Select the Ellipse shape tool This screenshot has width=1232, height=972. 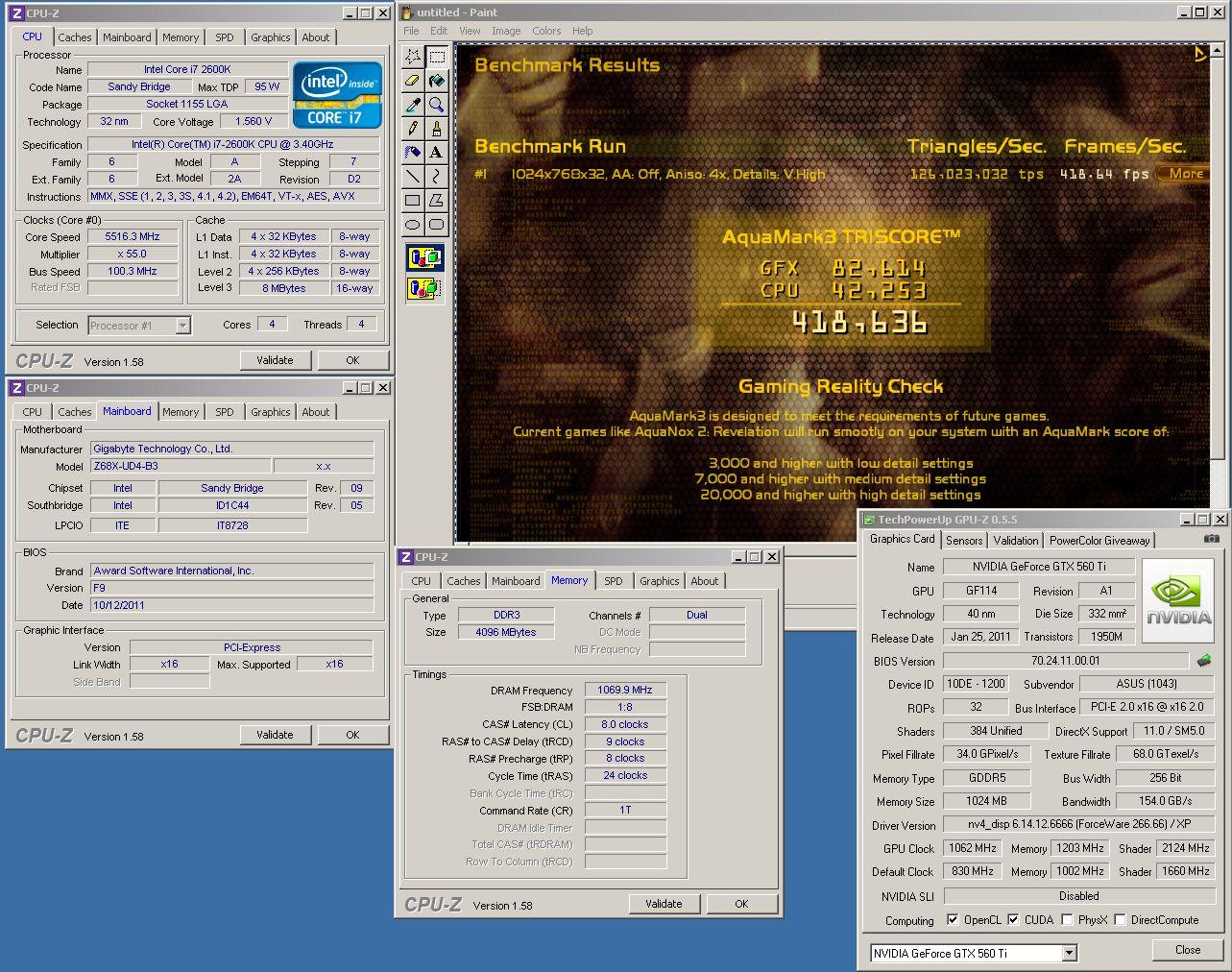click(413, 225)
